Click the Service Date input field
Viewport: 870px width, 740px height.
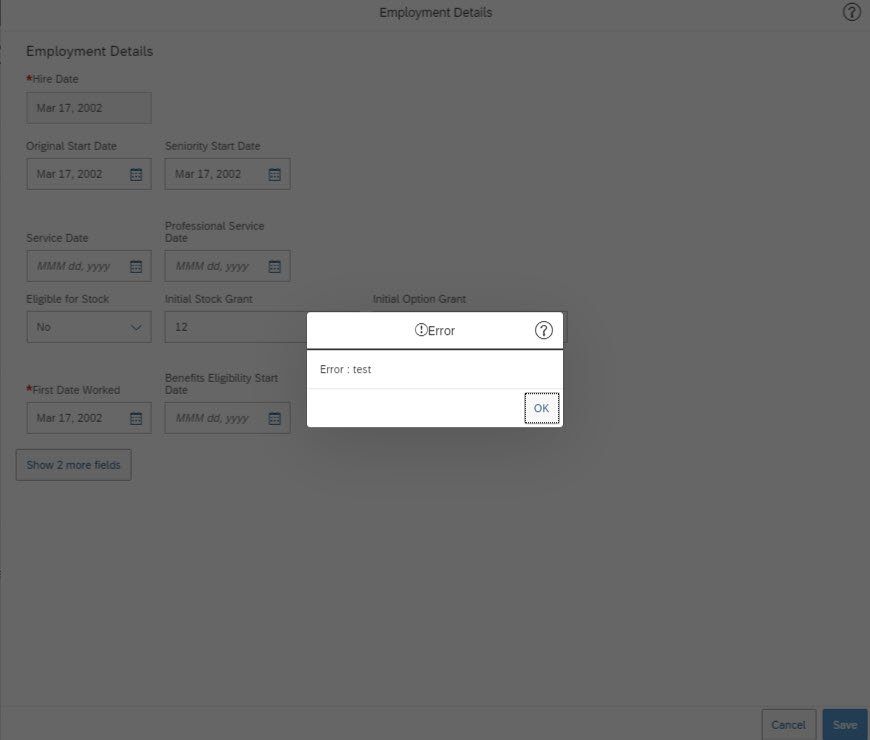(89, 266)
